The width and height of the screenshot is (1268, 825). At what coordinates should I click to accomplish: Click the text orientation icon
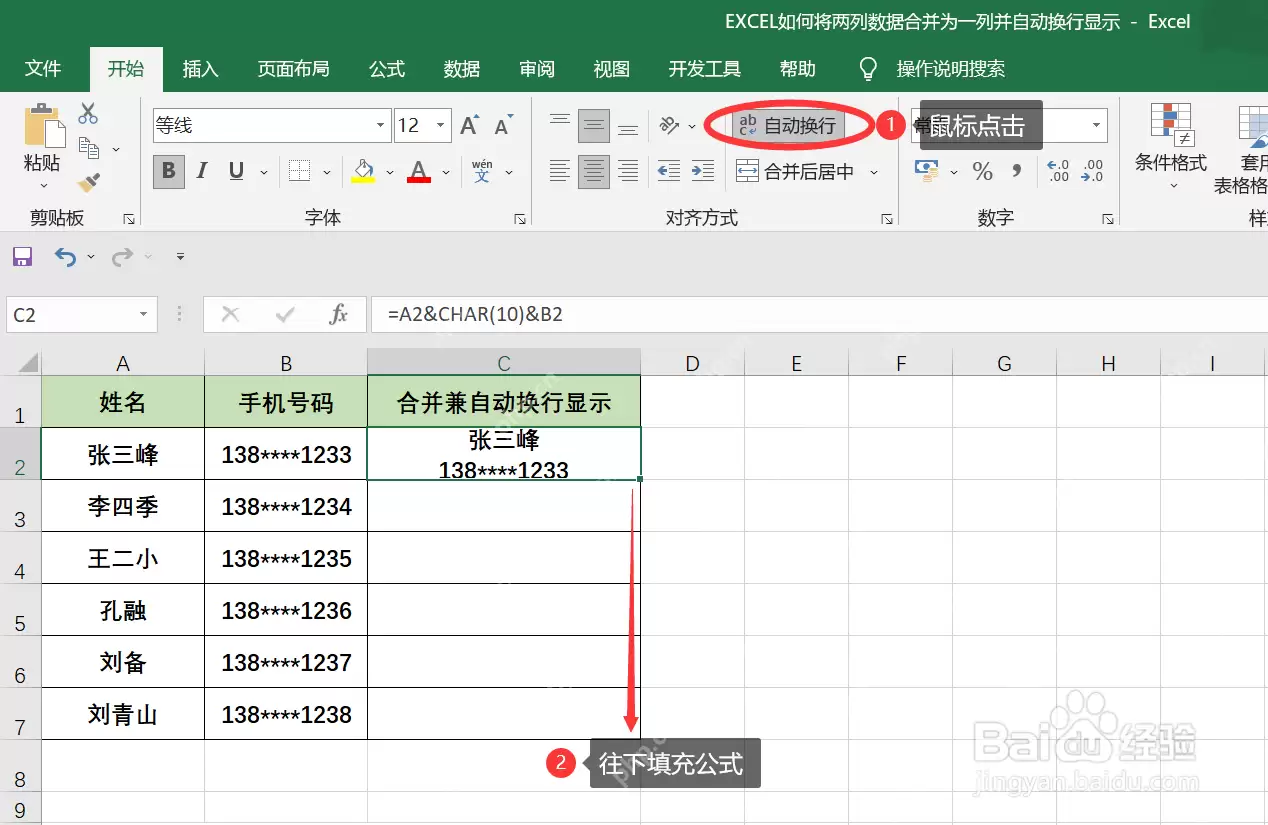(x=669, y=125)
